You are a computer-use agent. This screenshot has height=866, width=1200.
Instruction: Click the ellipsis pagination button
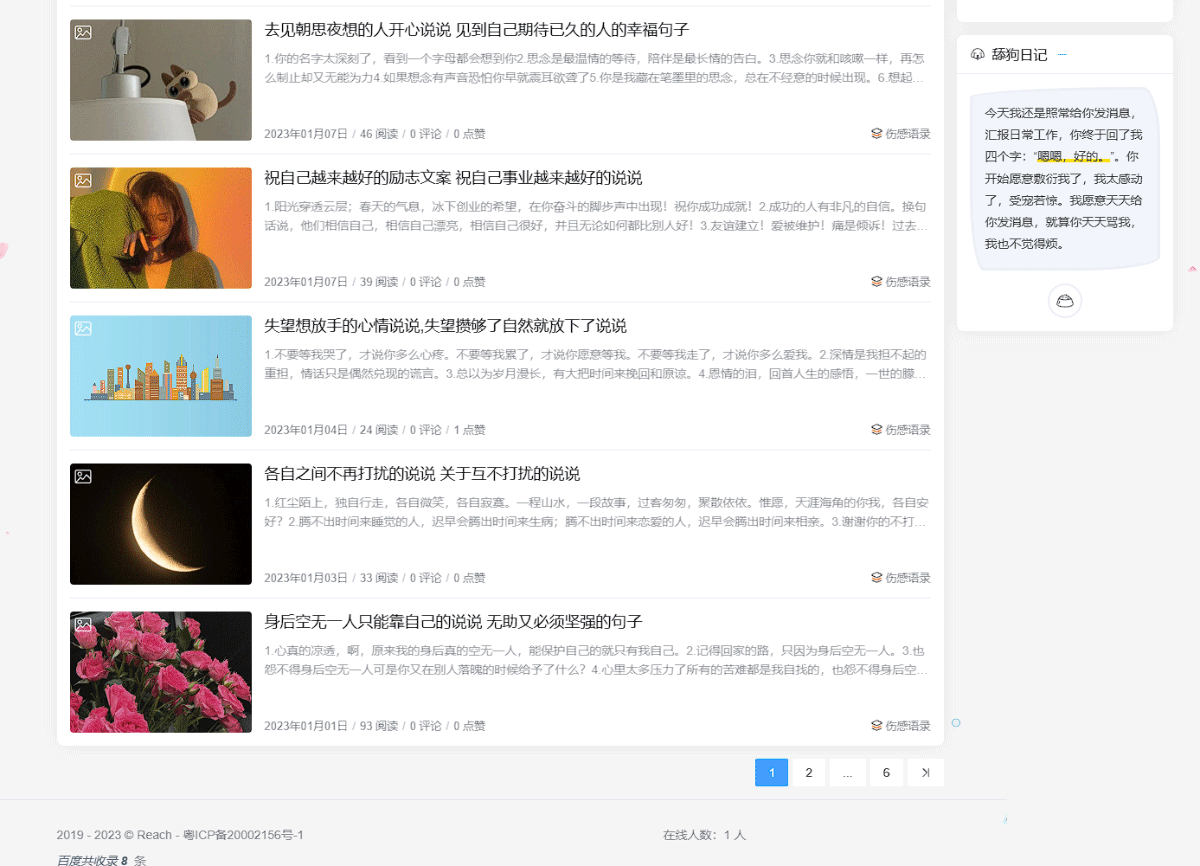848,773
